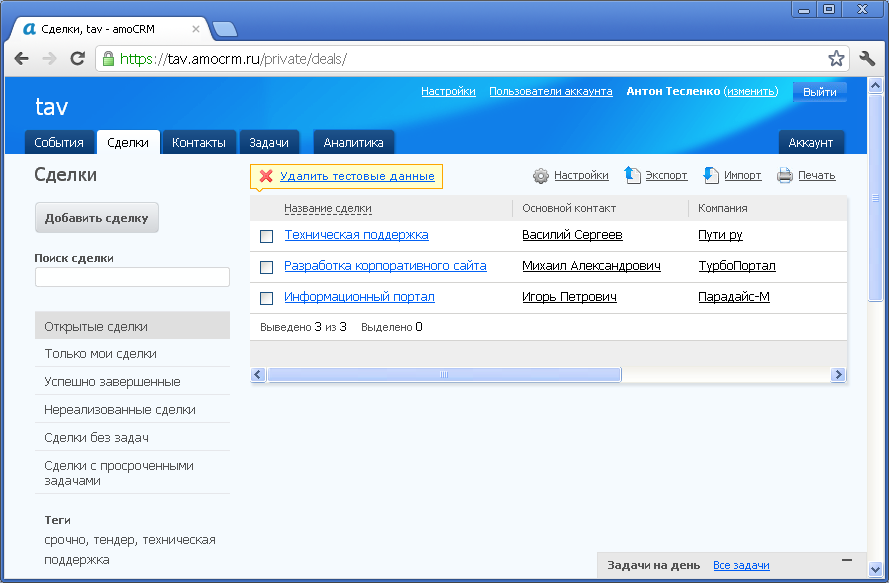Image resolution: width=889 pixels, height=583 pixels.
Task: Check the Информационный портал deal checkbox
Action: tap(266, 297)
